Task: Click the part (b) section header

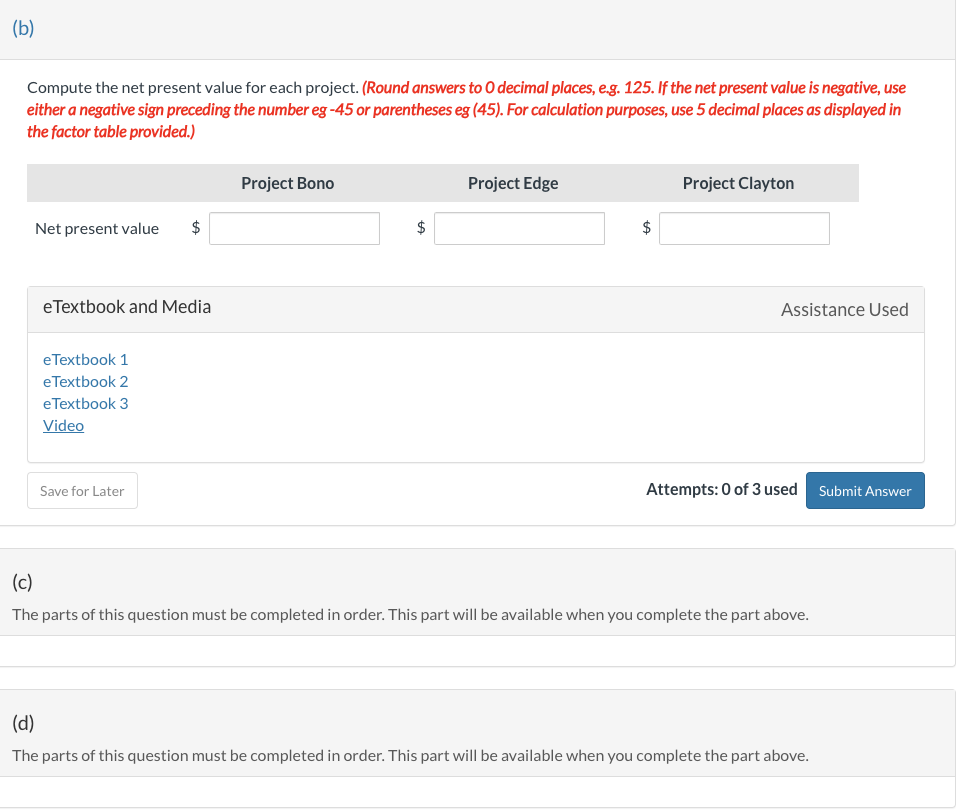Action: (24, 28)
